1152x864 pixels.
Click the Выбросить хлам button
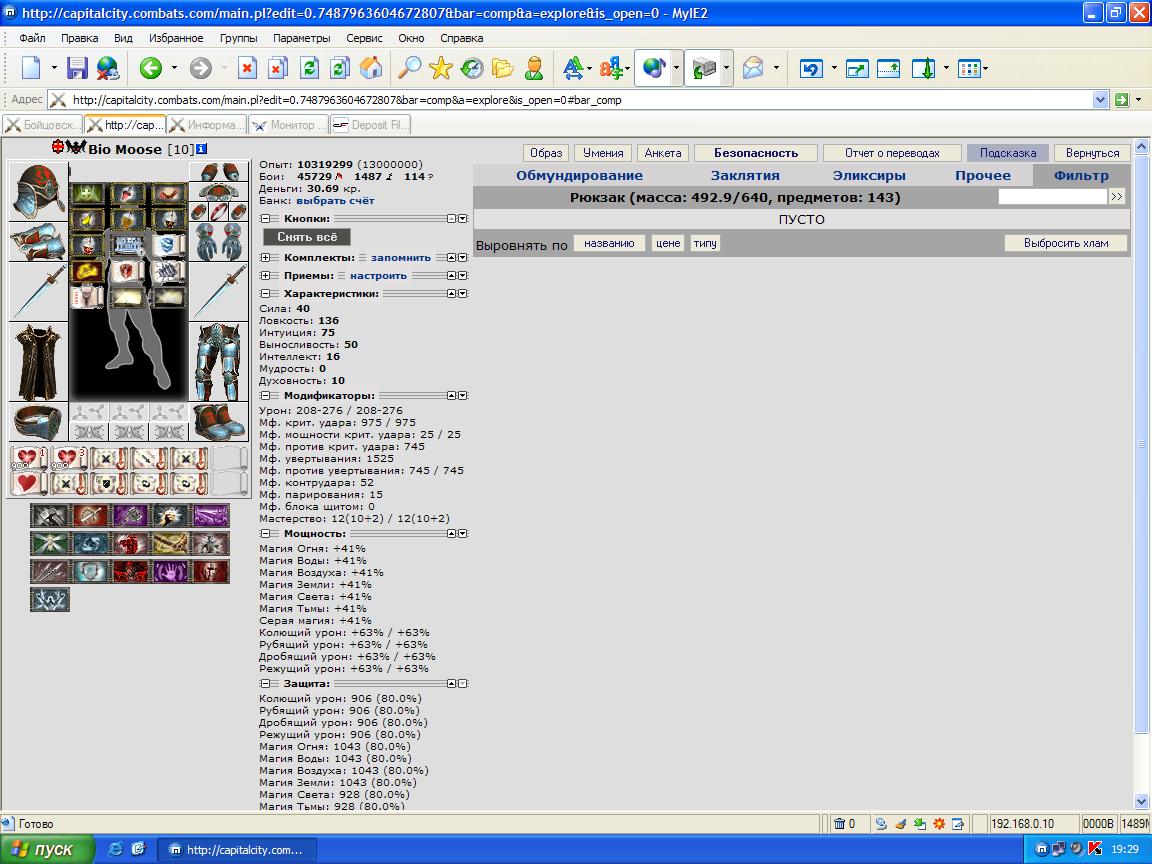(1066, 243)
